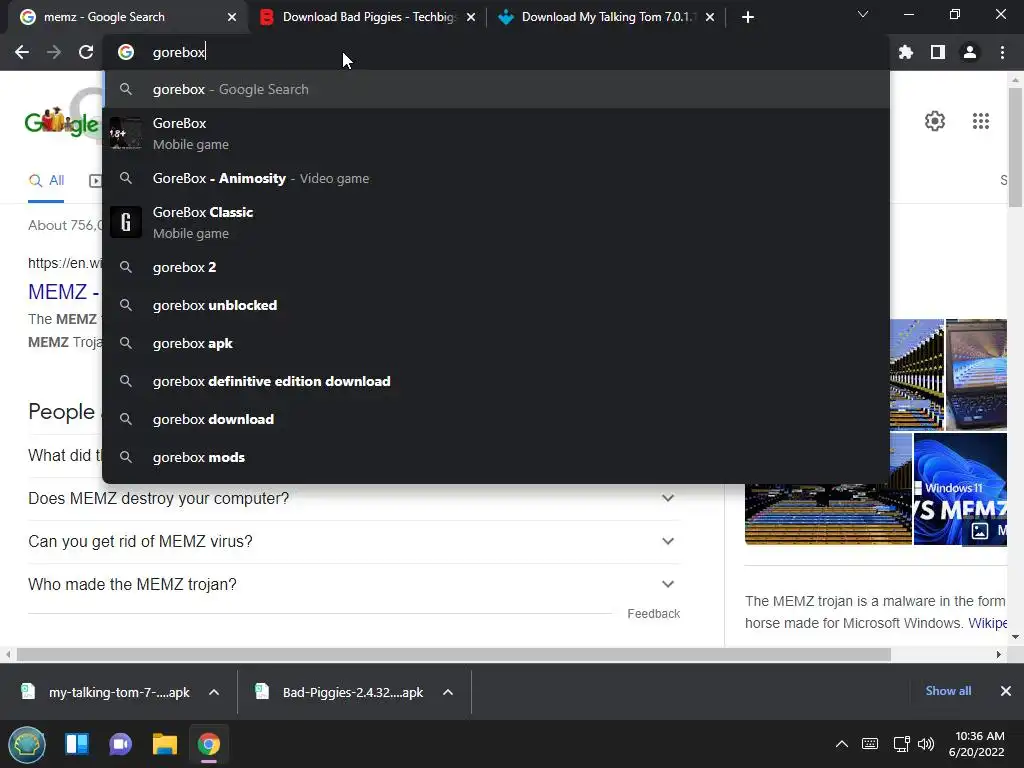Open the Chrome extensions puzzle icon
This screenshot has width=1024, height=768.
pos(905,52)
